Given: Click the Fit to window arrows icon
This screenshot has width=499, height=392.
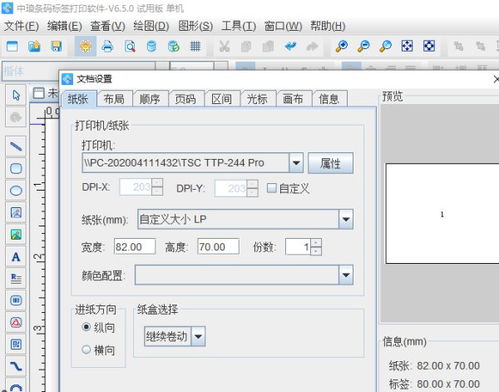Looking at the screenshot, I should tap(407, 46).
